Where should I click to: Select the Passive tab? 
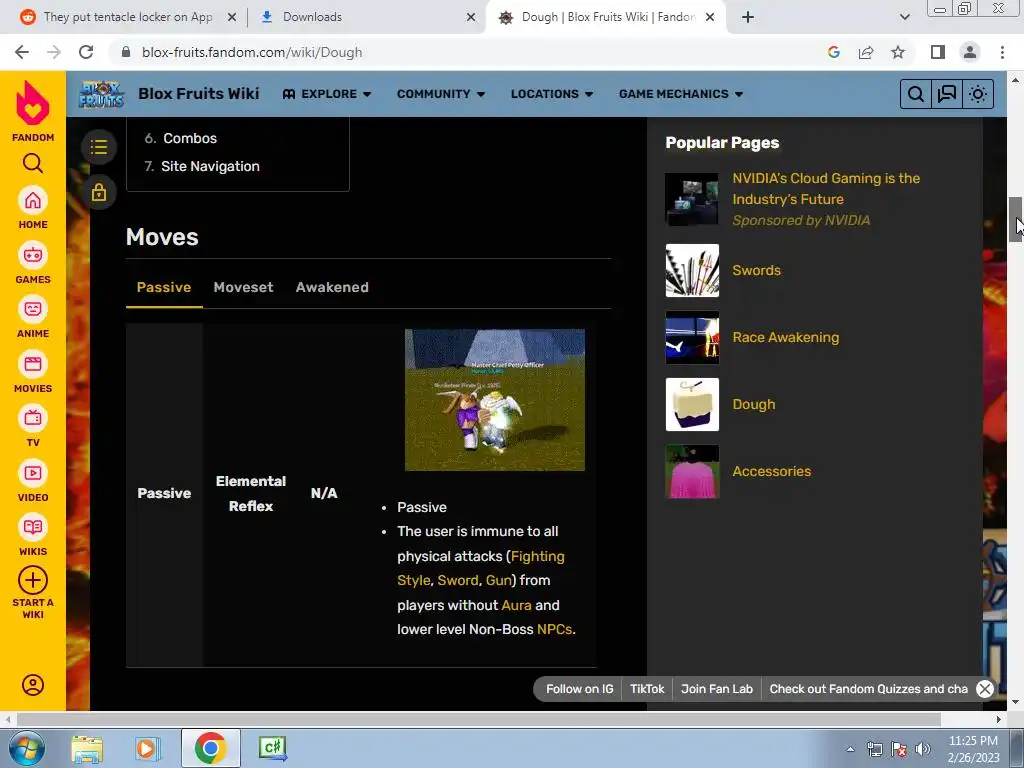(x=164, y=287)
